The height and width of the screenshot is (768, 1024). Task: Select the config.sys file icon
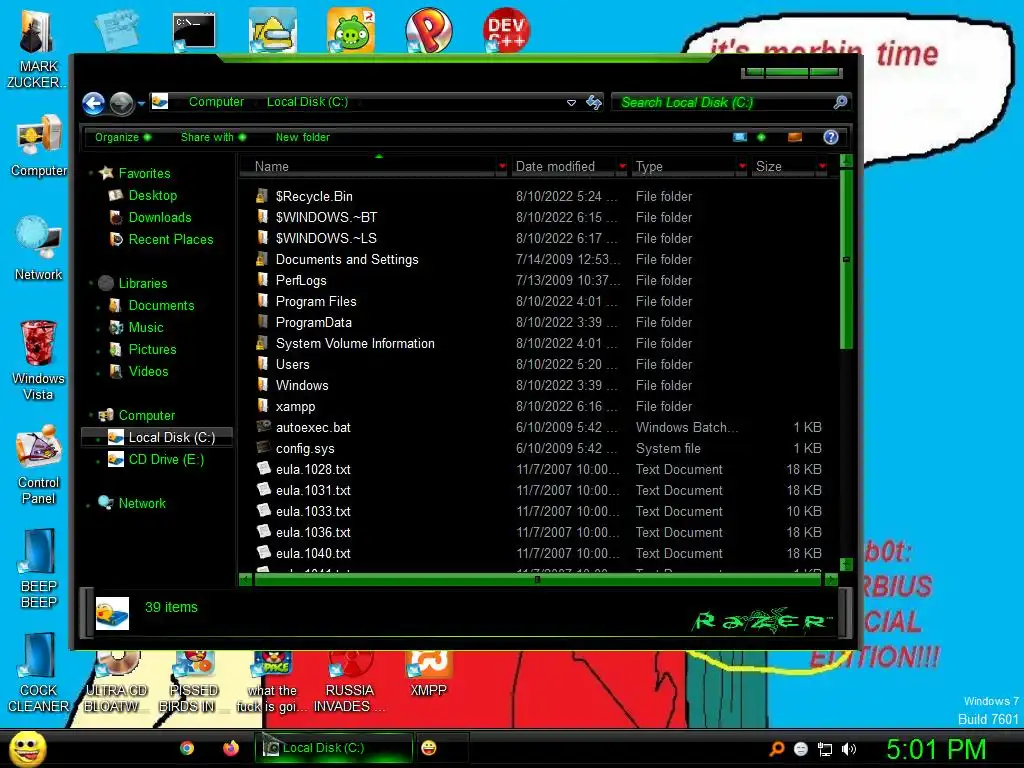click(263, 448)
